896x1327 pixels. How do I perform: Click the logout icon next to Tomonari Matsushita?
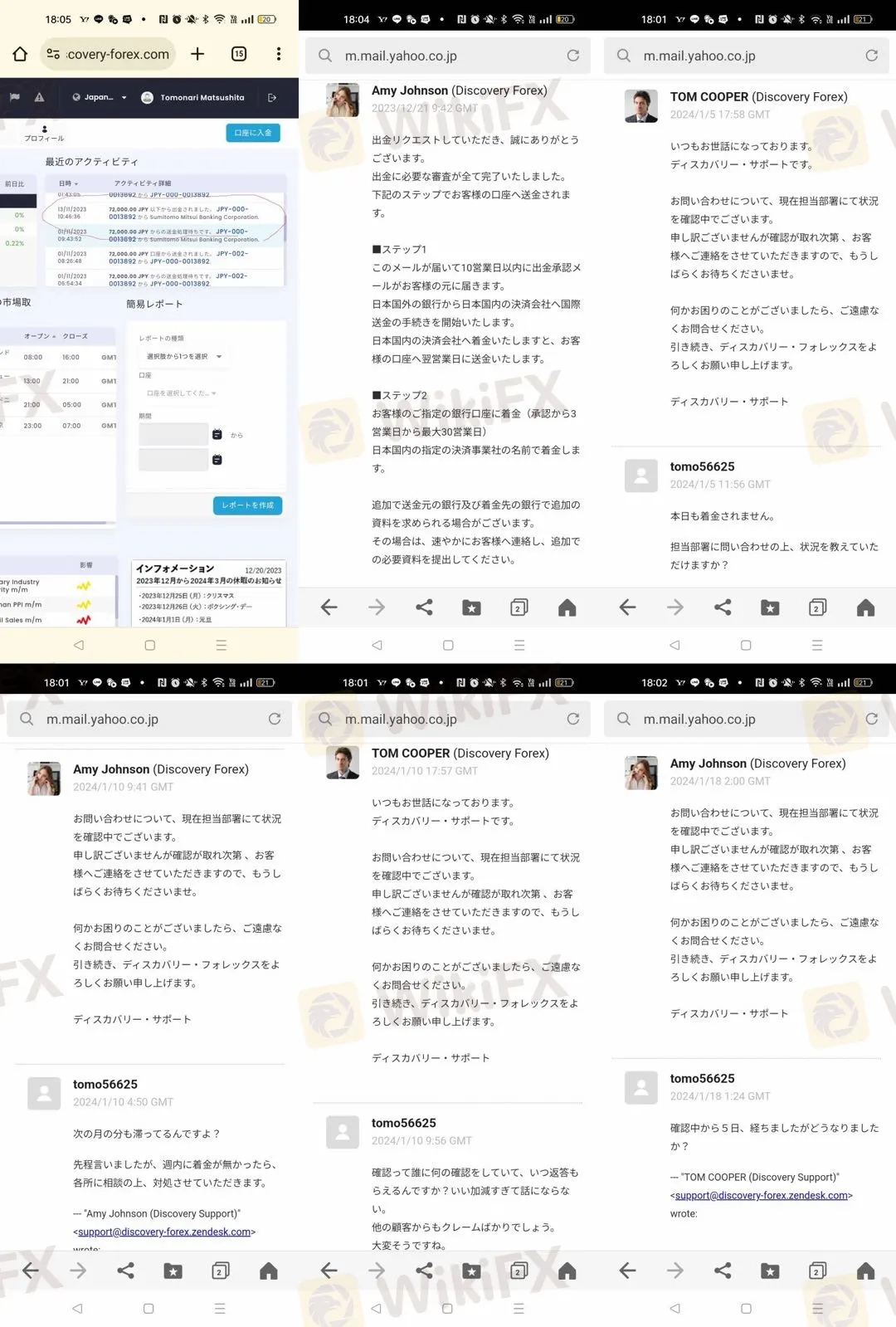coord(272,97)
